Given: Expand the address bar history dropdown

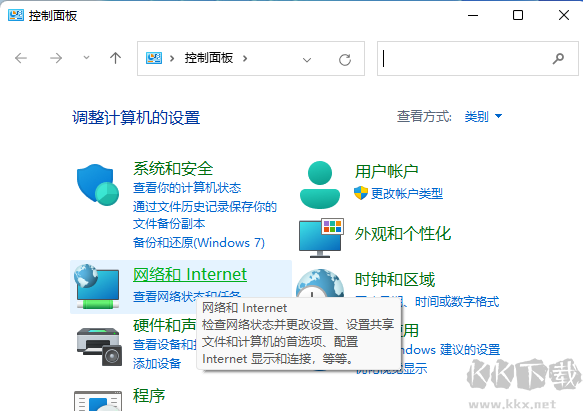Looking at the screenshot, I should pyautogui.click(x=307, y=60).
